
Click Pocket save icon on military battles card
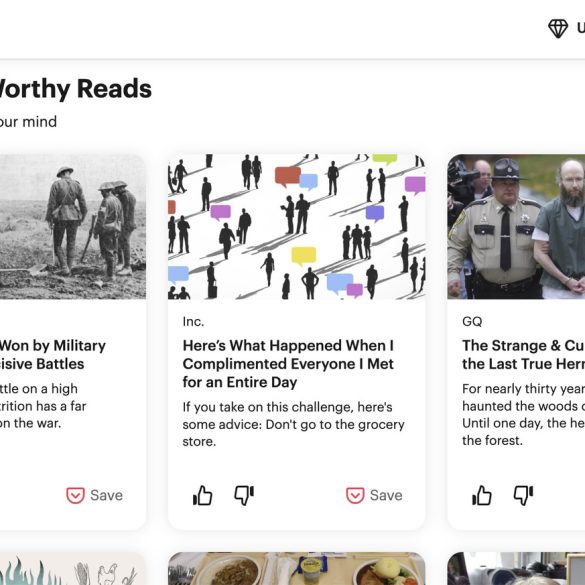pyautogui.click(x=75, y=495)
